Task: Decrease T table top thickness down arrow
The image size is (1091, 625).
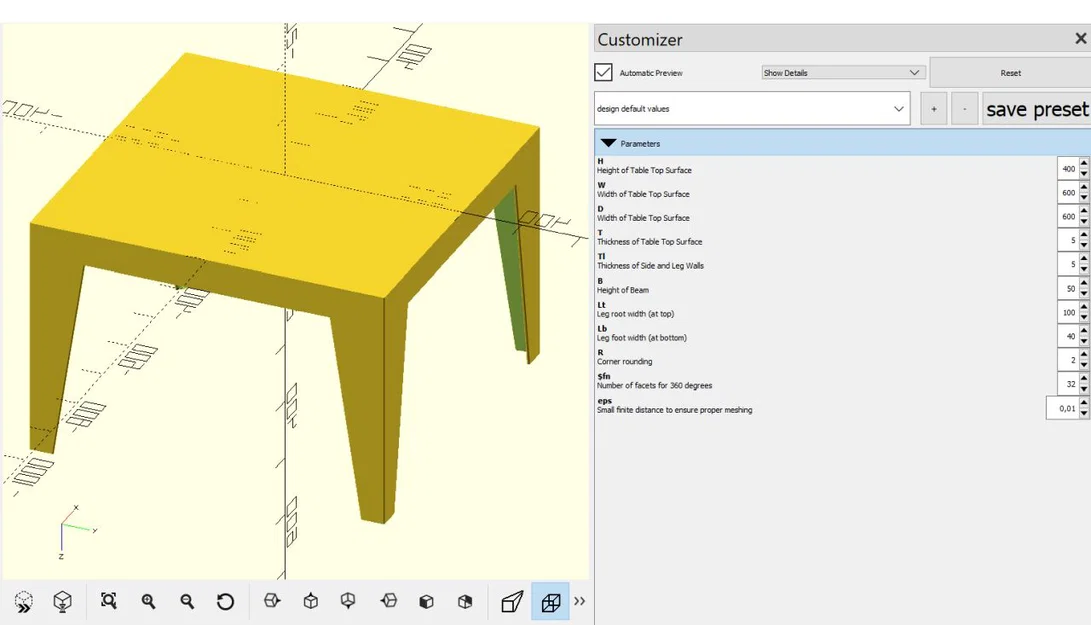Action: [x=1083, y=246]
